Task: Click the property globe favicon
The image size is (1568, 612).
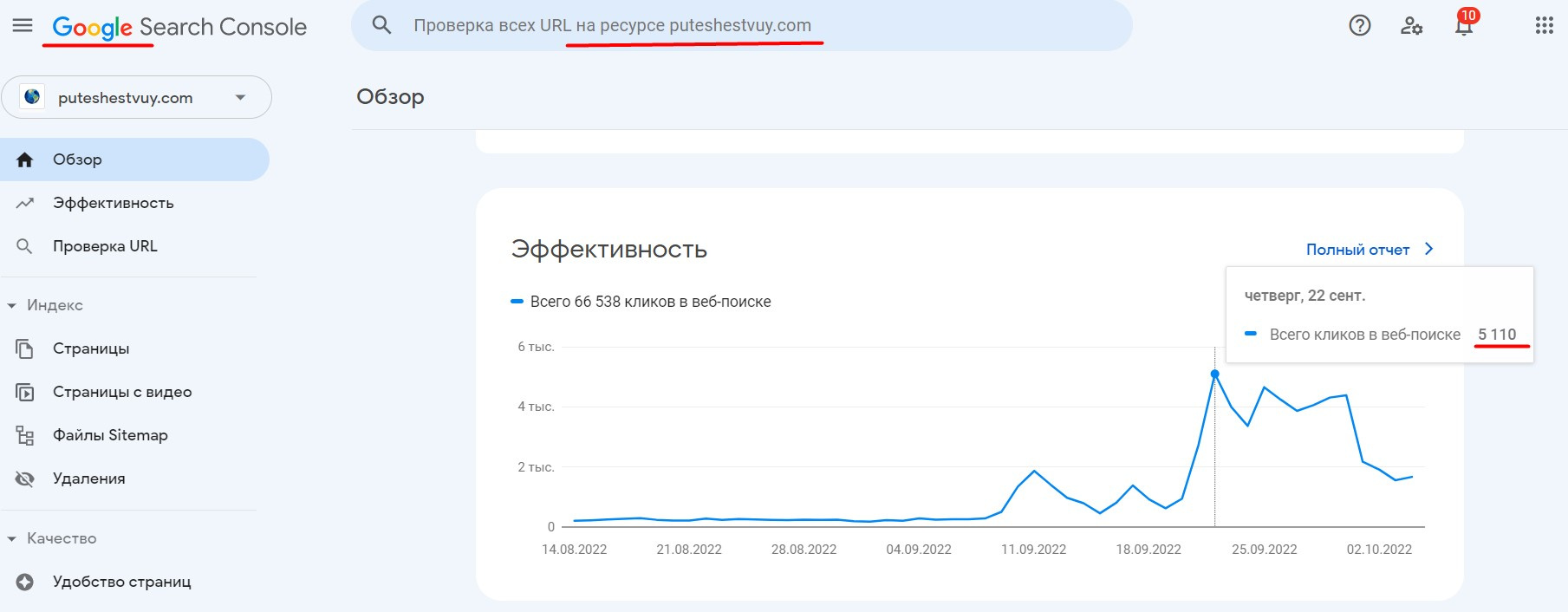Action: [32, 97]
